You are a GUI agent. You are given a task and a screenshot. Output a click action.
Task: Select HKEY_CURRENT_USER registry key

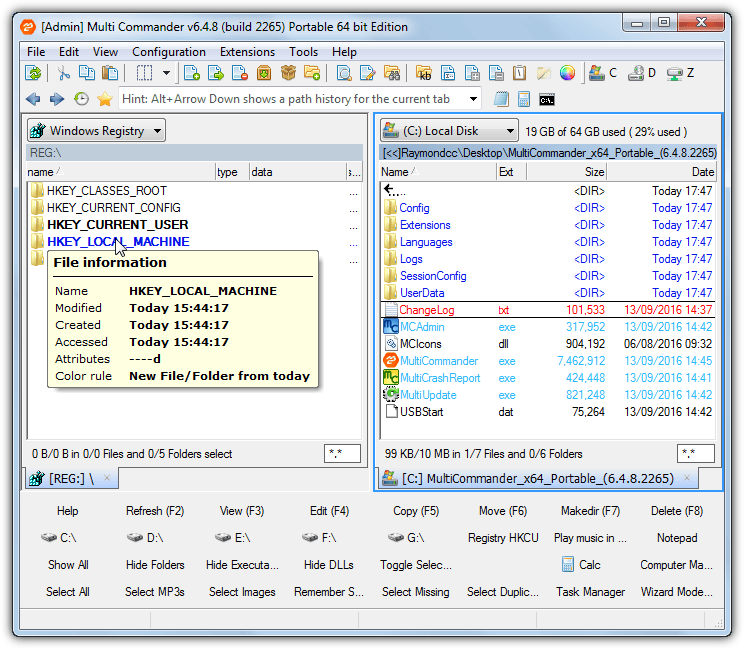click(x=118, y=224)
